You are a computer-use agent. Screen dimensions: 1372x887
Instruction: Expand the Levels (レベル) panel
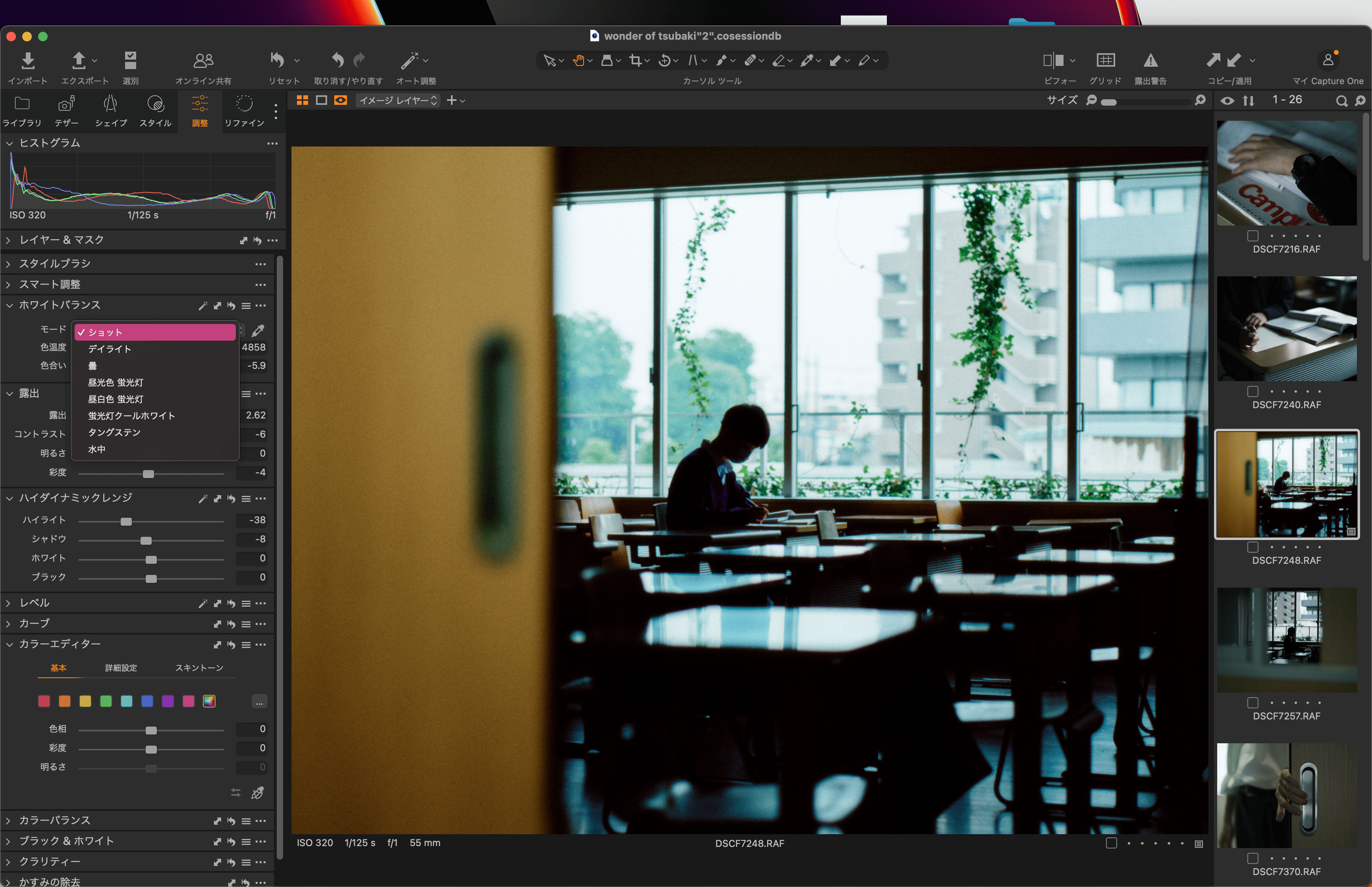(9, 603)
